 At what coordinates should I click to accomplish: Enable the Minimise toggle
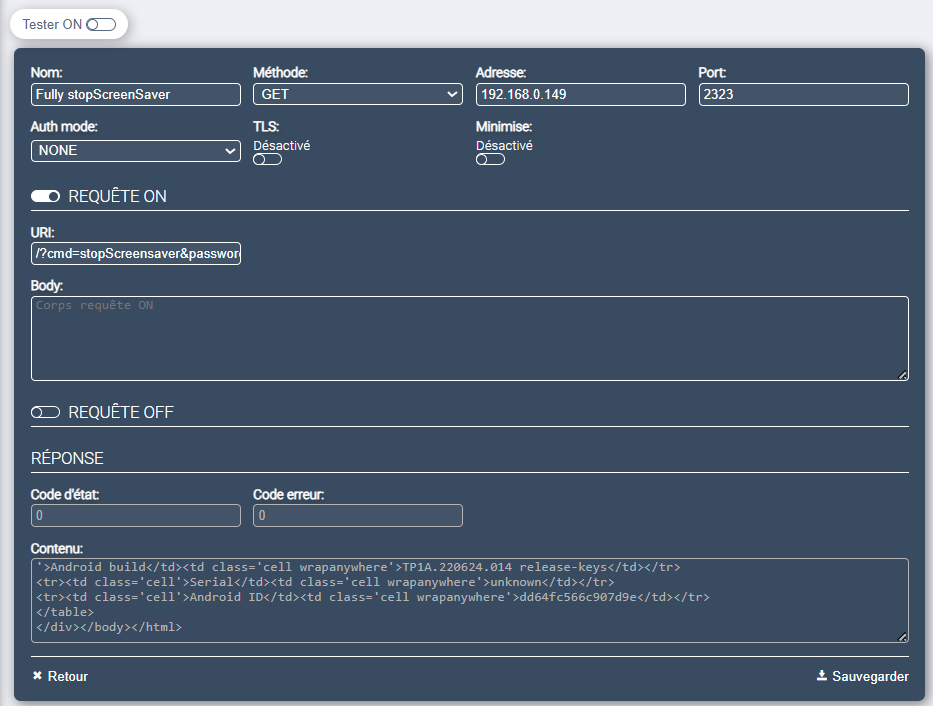point(490,159)
